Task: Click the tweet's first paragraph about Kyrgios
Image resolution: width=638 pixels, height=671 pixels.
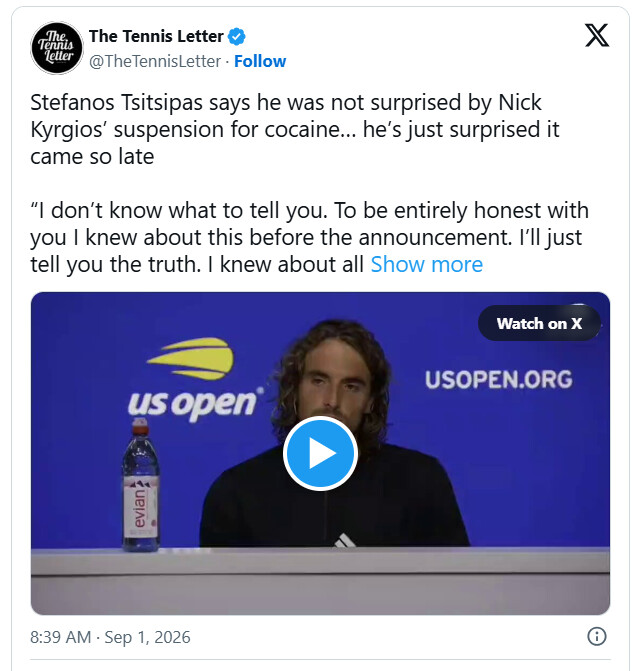Action: pyautogui.click(x=295, y=129)
